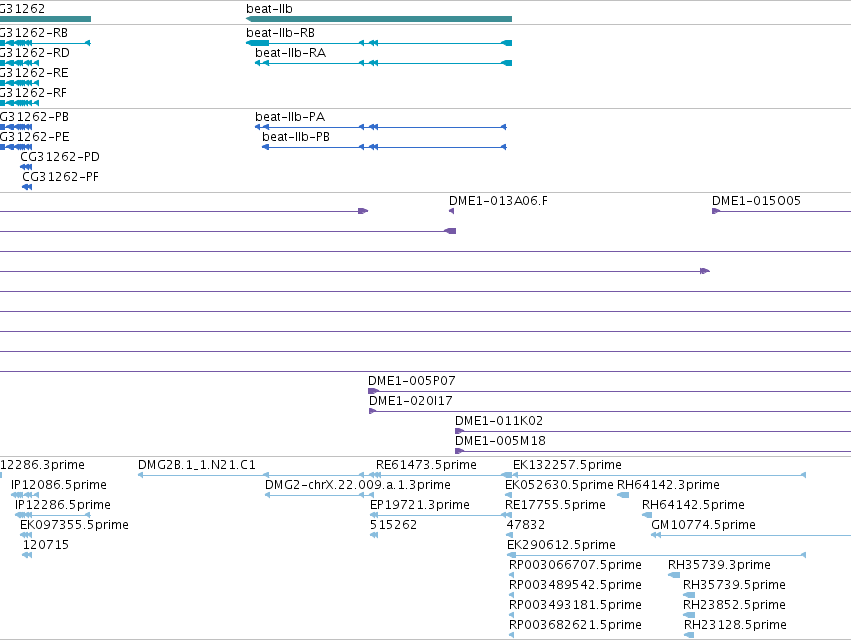Click the 47832 feature label

525,525
